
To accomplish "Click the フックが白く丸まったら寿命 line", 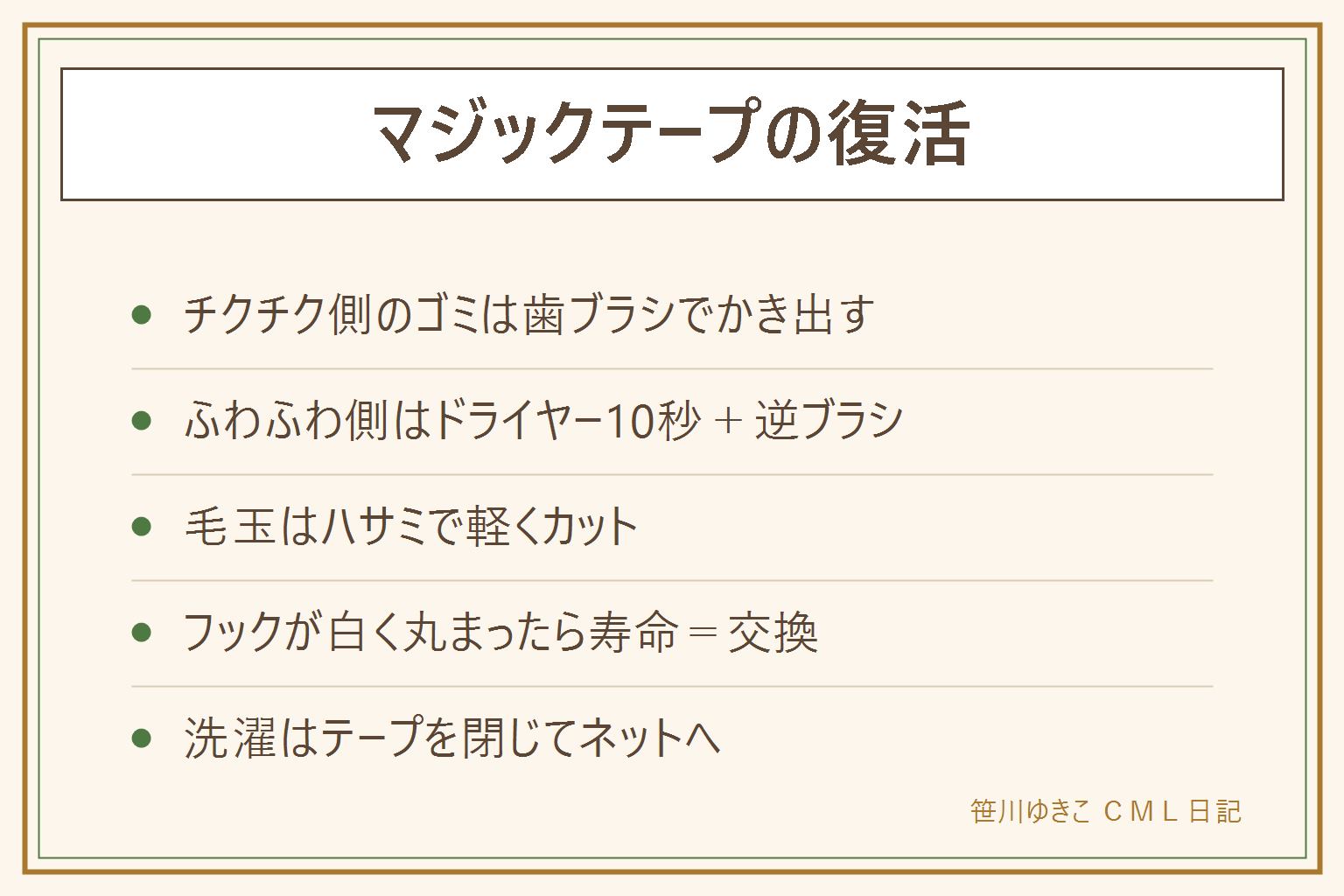I will (x=500, y=633).
